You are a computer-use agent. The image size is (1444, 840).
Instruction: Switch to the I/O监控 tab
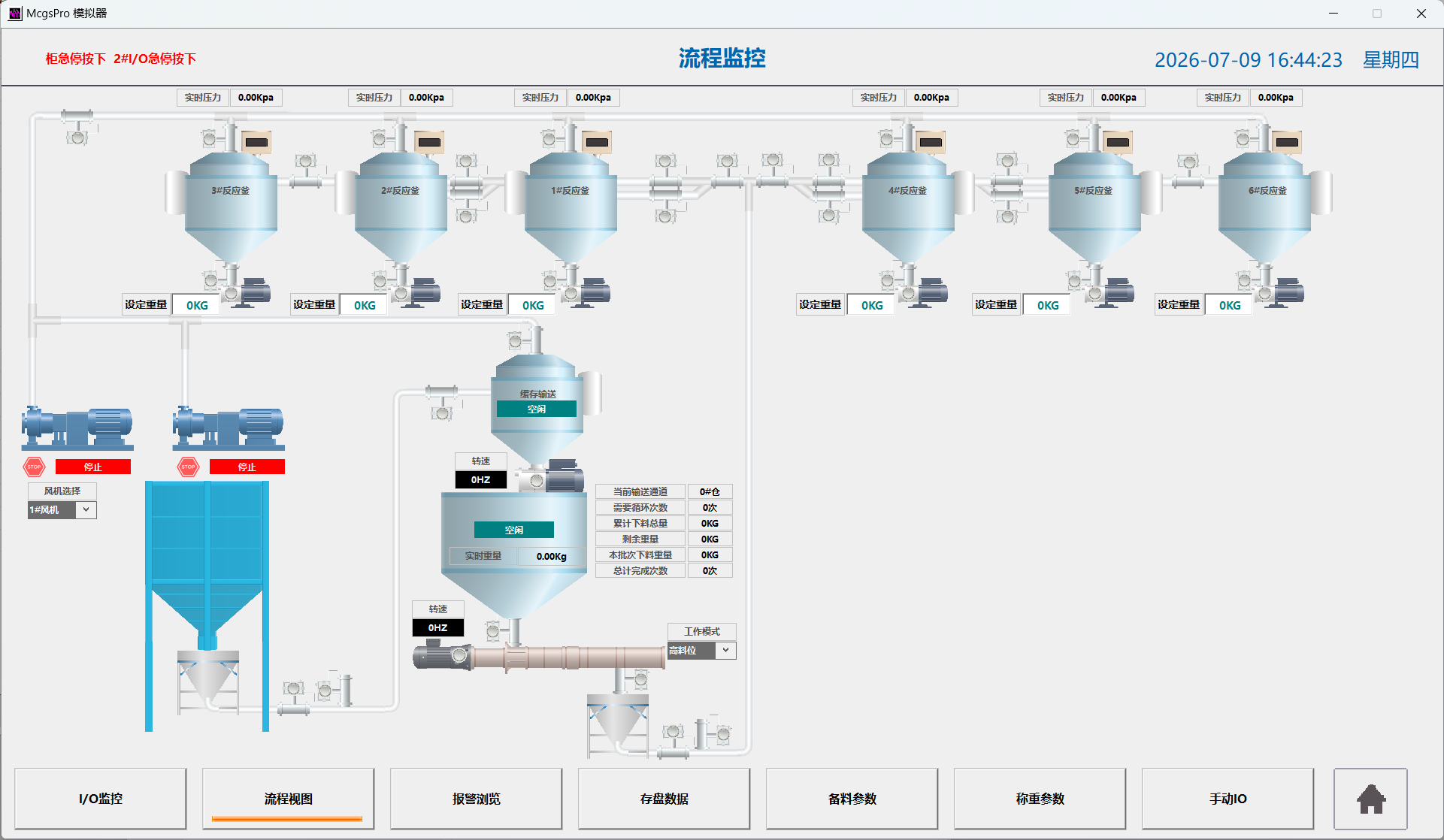click(x=101, y=799)
